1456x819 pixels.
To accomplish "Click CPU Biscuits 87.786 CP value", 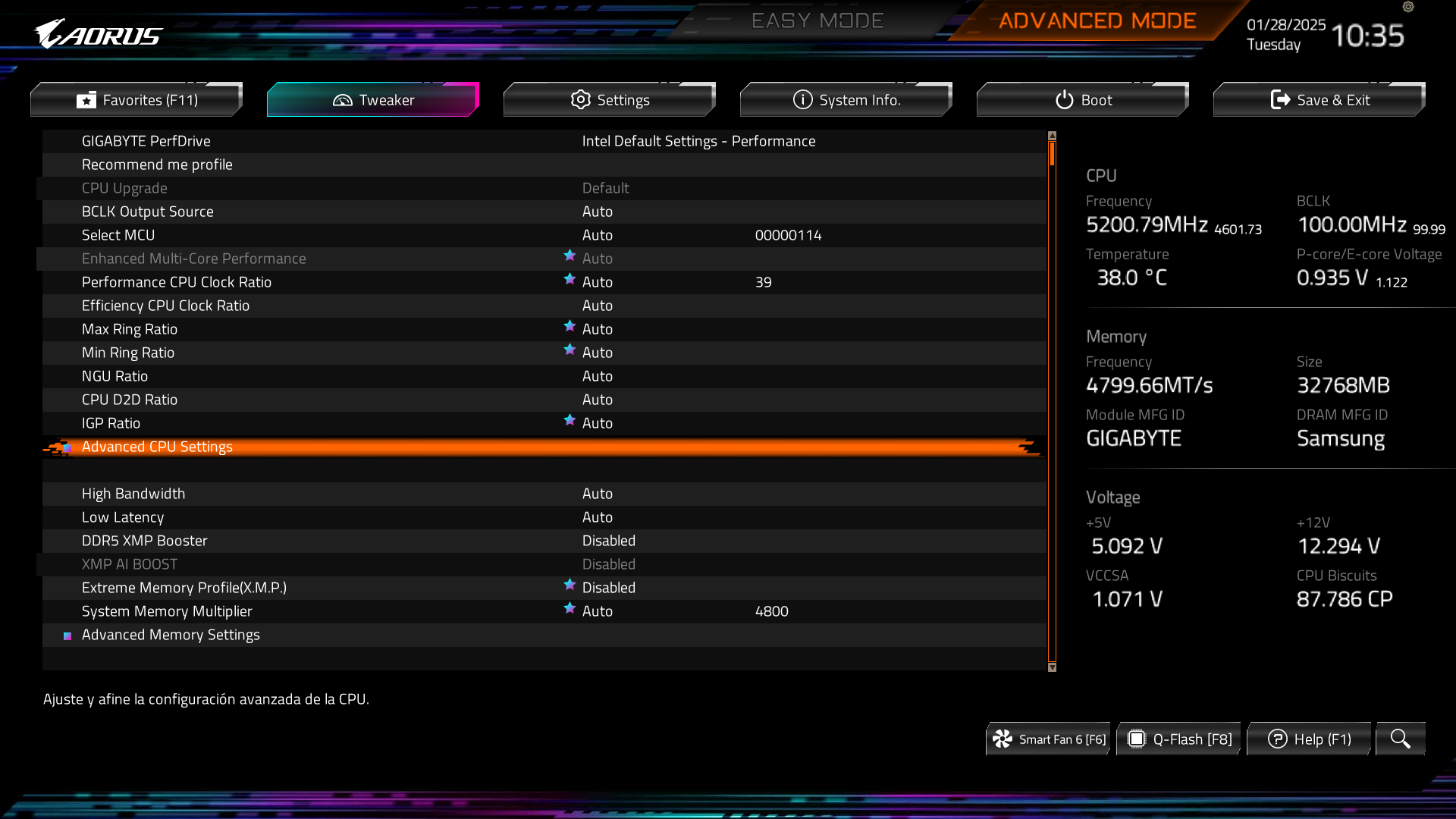I will (1345, 599).
